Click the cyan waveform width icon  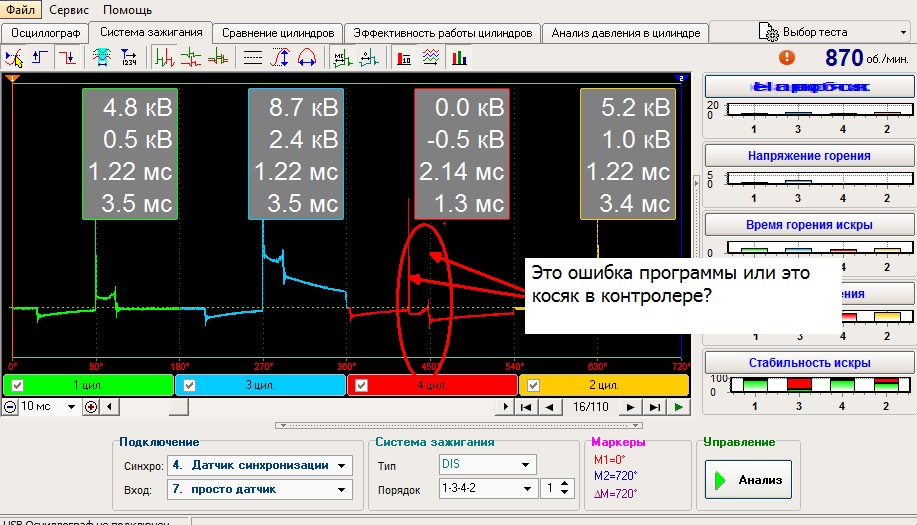[x=102, y=58]
